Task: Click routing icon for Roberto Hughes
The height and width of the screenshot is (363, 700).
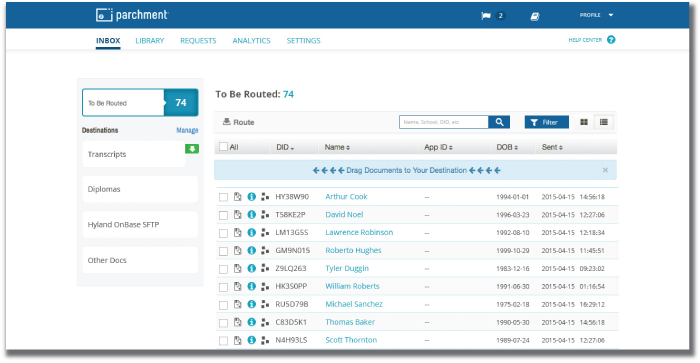Action: coord(265,250)
